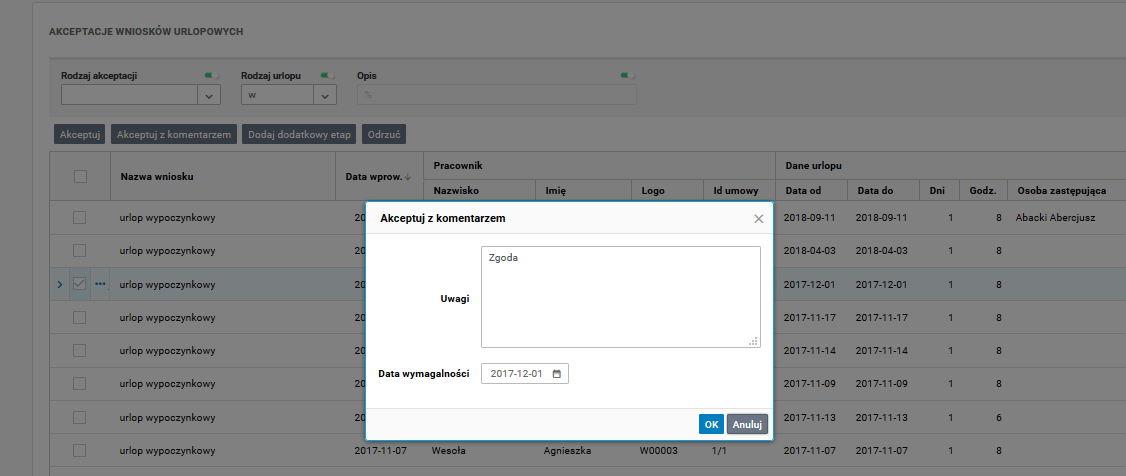
Task: Click the Akceptuj toolbar button
Action: point(79,134)
